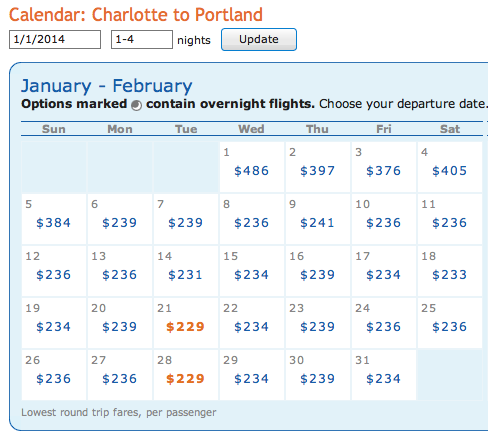Image resolution: width=488 pixels, height=437 pixels.
Task: Choose the January 18 fare of $233
Action: [449, 275]
